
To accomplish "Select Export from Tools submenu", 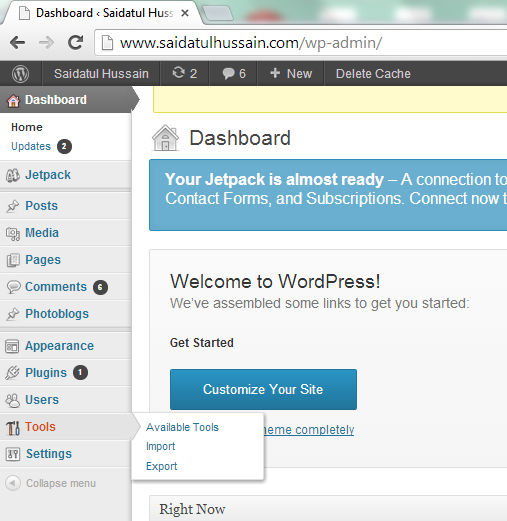I will (x=161, y=466).
